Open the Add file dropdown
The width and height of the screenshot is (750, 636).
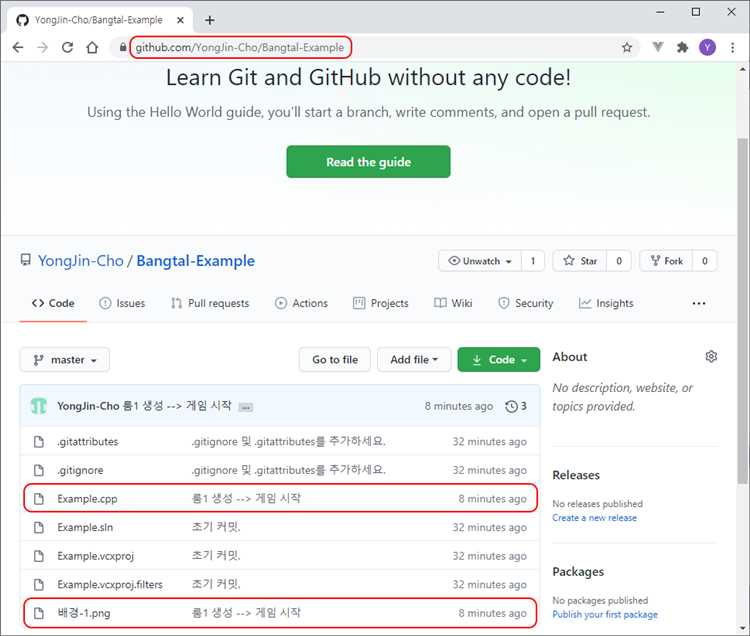pyautogui.click(x=414, y=360)
